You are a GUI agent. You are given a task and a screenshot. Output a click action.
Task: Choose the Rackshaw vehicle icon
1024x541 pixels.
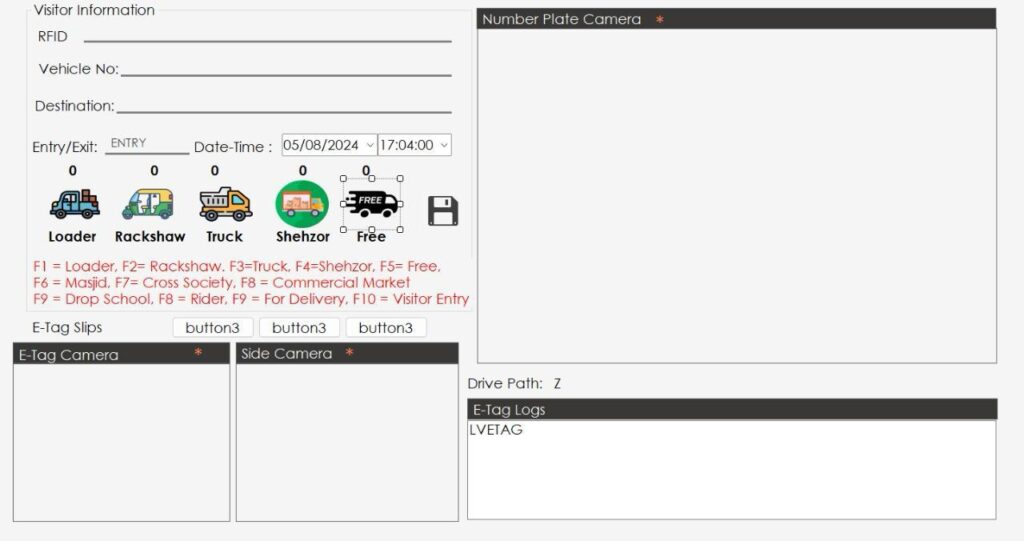(148, 205)
